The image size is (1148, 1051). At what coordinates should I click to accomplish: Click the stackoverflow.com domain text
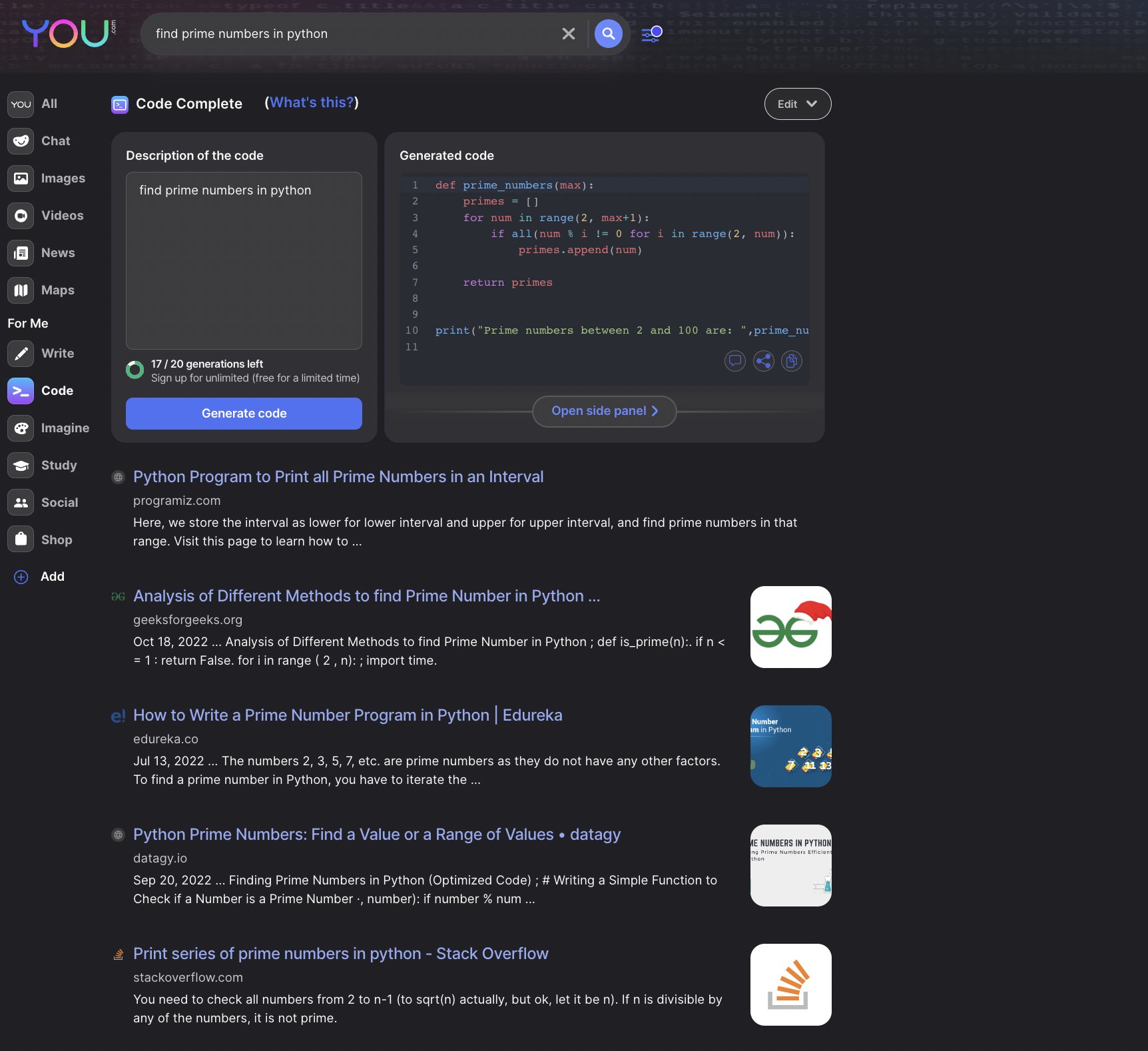[x=188, y=978]
